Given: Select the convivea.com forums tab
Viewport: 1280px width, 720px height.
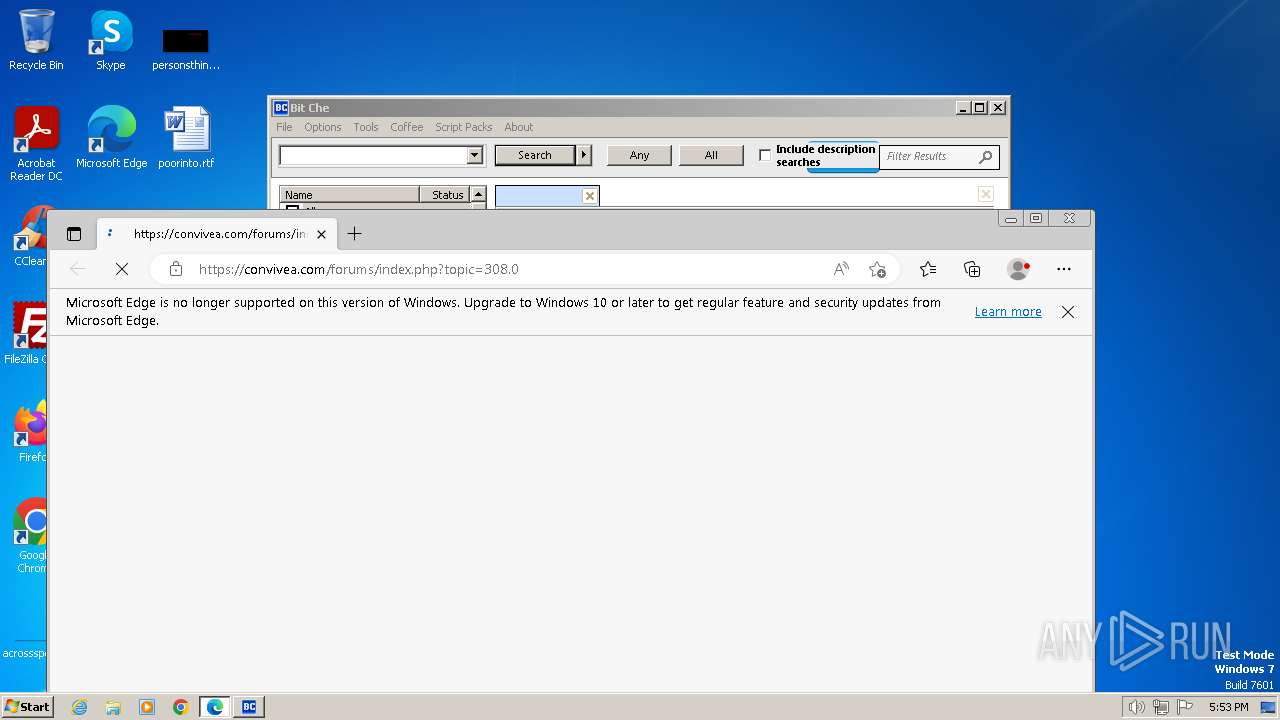Looking at the screenshot, I should point(218,234).
